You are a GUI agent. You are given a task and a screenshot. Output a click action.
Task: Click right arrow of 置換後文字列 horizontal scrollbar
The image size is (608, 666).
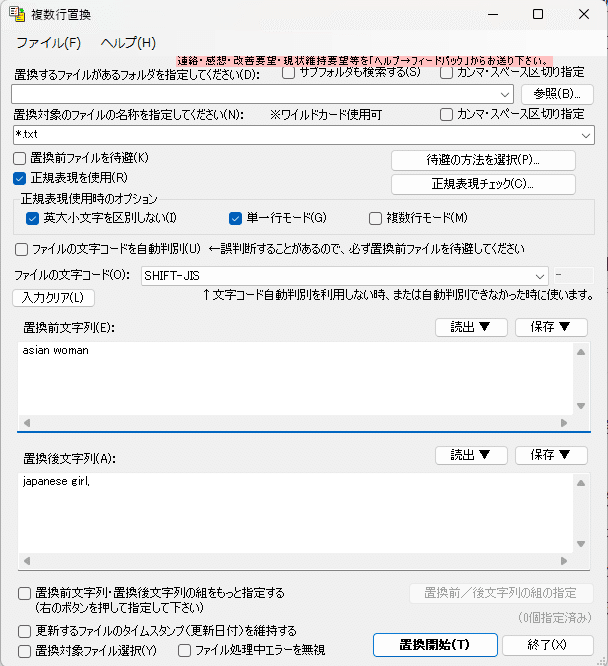(x=564, y=561)
